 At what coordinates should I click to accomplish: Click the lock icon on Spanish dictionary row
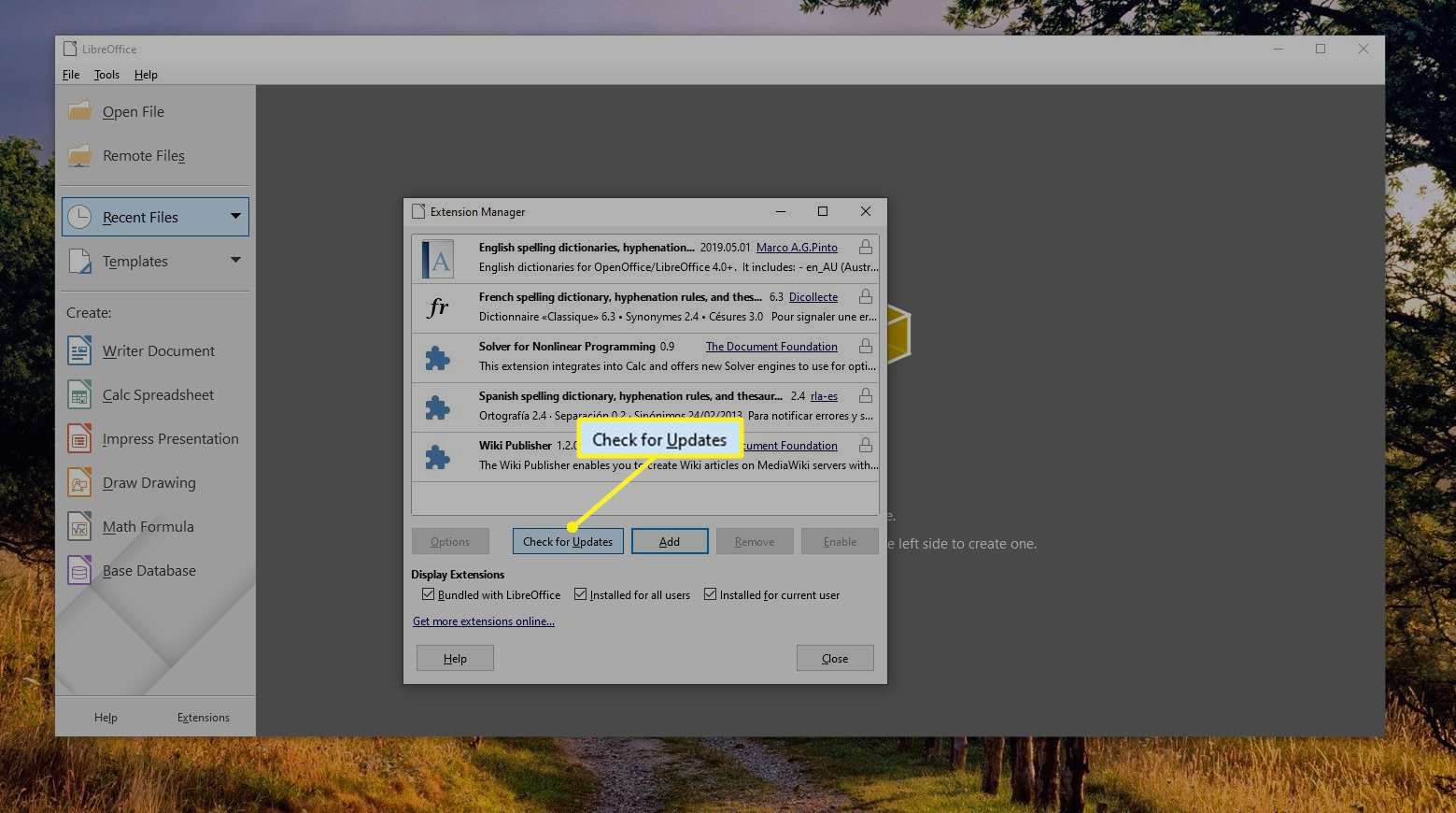(x=866, y=395)
